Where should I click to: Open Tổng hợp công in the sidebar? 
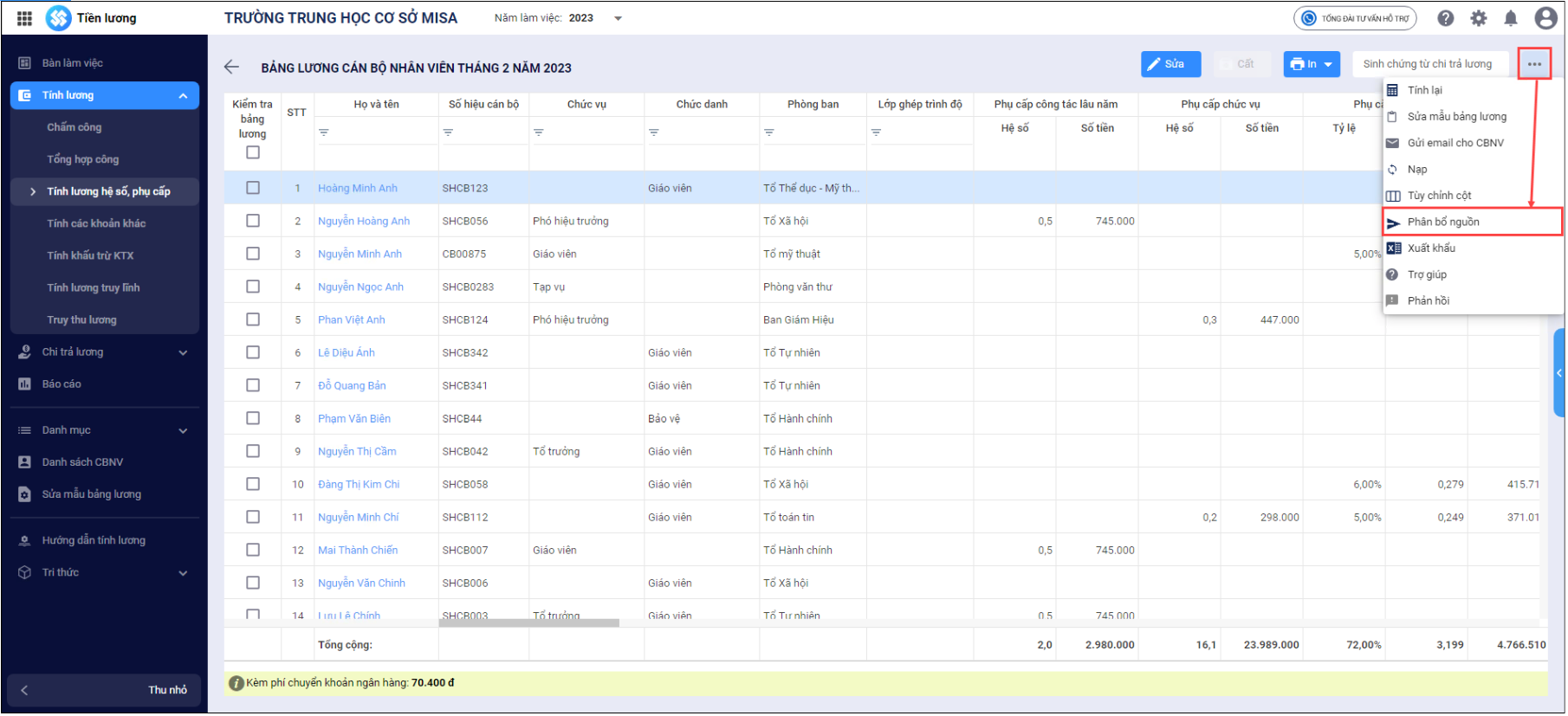click(83, 159)
